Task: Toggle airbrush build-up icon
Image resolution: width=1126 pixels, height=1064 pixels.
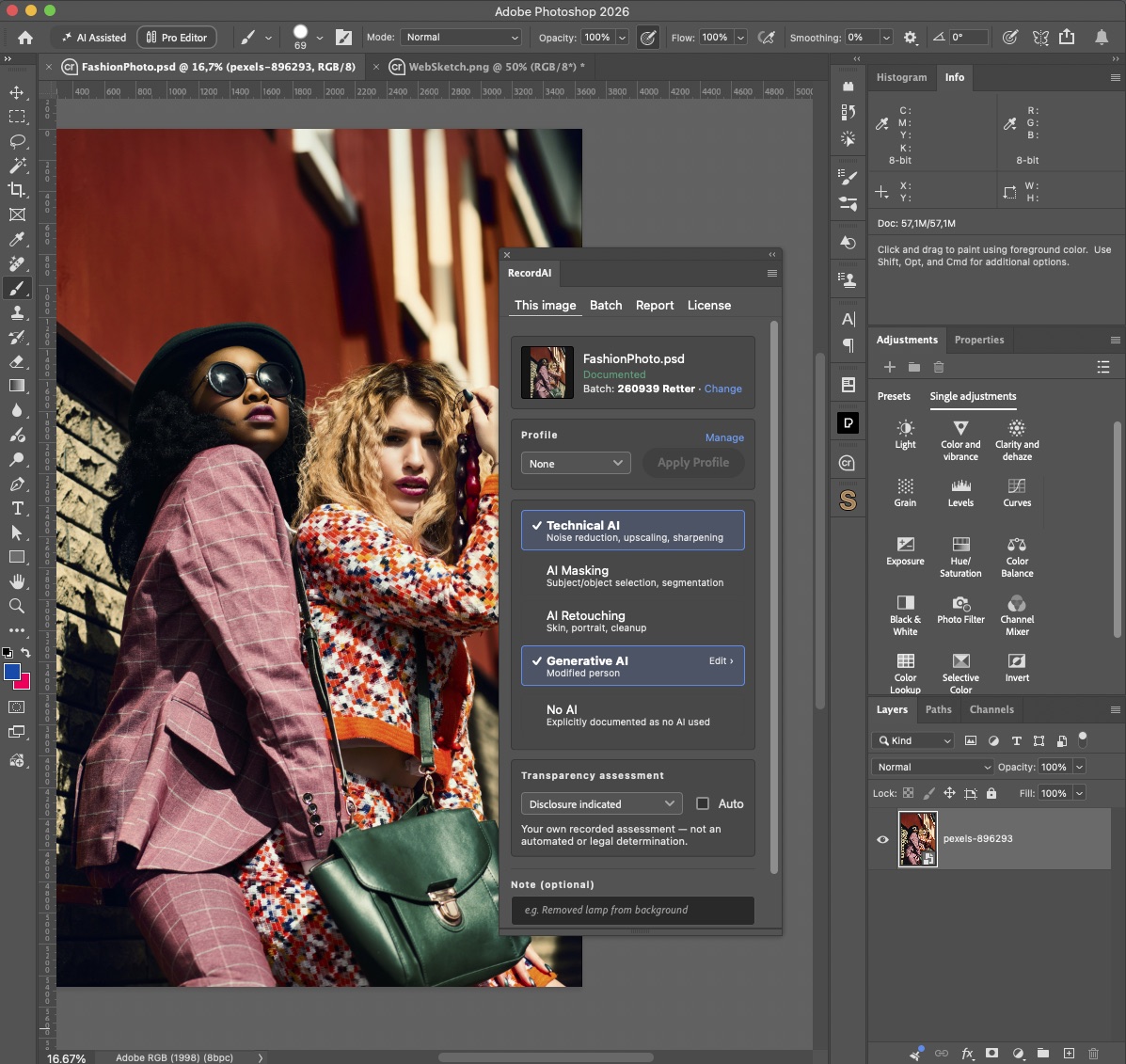Action: [x=767, y=38]
